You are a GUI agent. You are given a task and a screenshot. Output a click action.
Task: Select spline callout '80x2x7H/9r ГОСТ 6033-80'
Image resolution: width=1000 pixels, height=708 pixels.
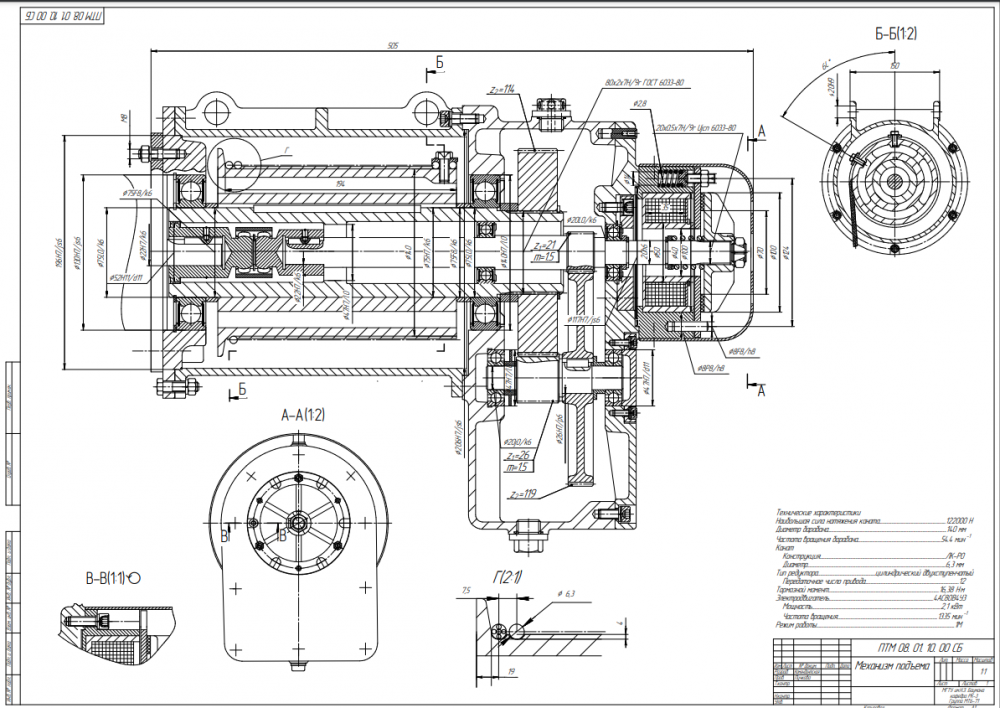point(644,83)
